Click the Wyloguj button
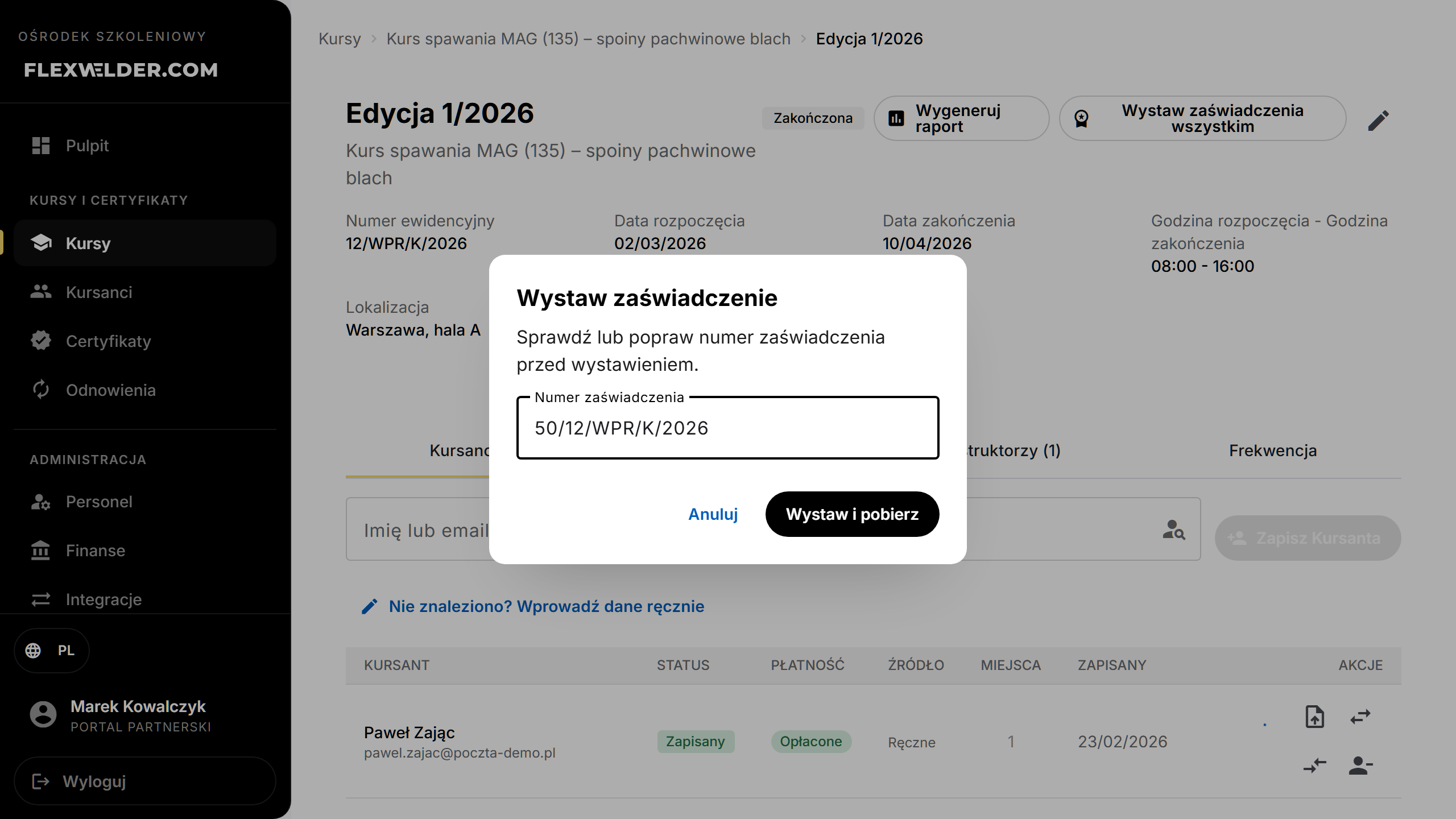Viewport: 1456px width, 819px height. [x=145, y=781]
